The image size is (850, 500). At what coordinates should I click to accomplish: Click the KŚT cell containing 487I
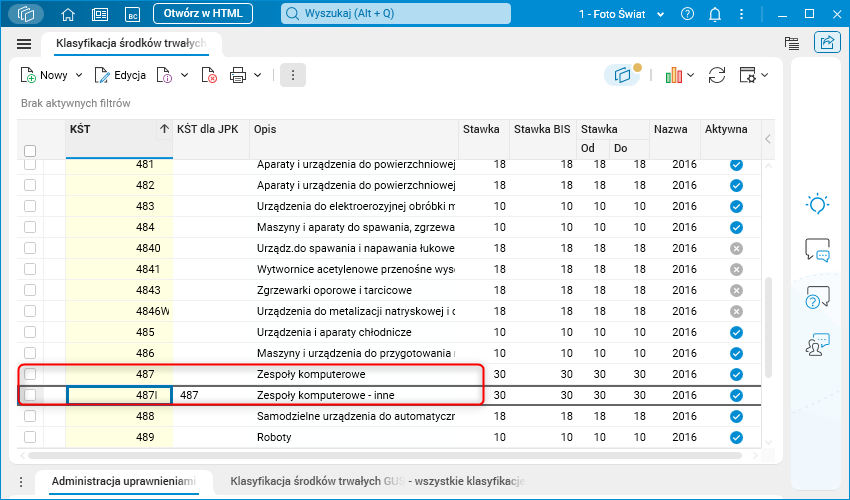pyautogui.click(x=119, y=395)
